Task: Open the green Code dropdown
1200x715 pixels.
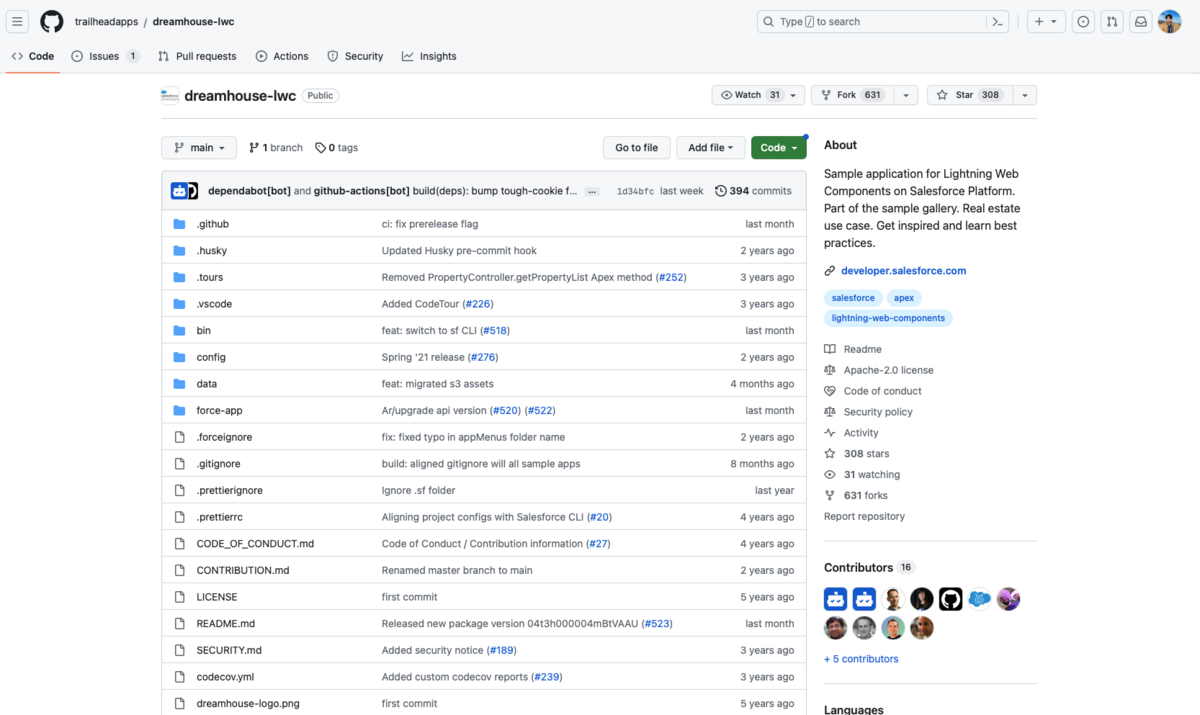Action: (779, 148)
